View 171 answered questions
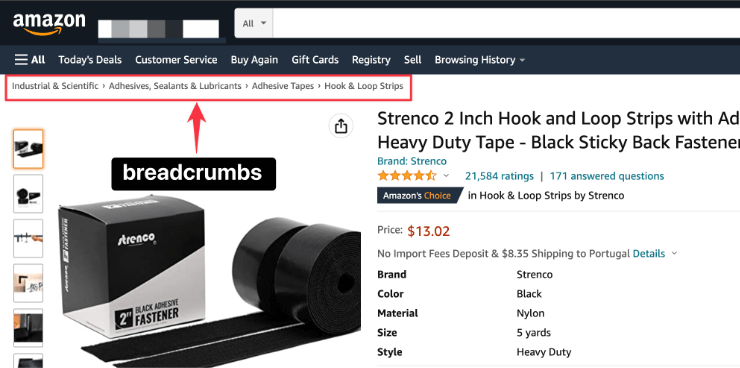This screenshot has height=368, width=740. click(x=607, y=176)
